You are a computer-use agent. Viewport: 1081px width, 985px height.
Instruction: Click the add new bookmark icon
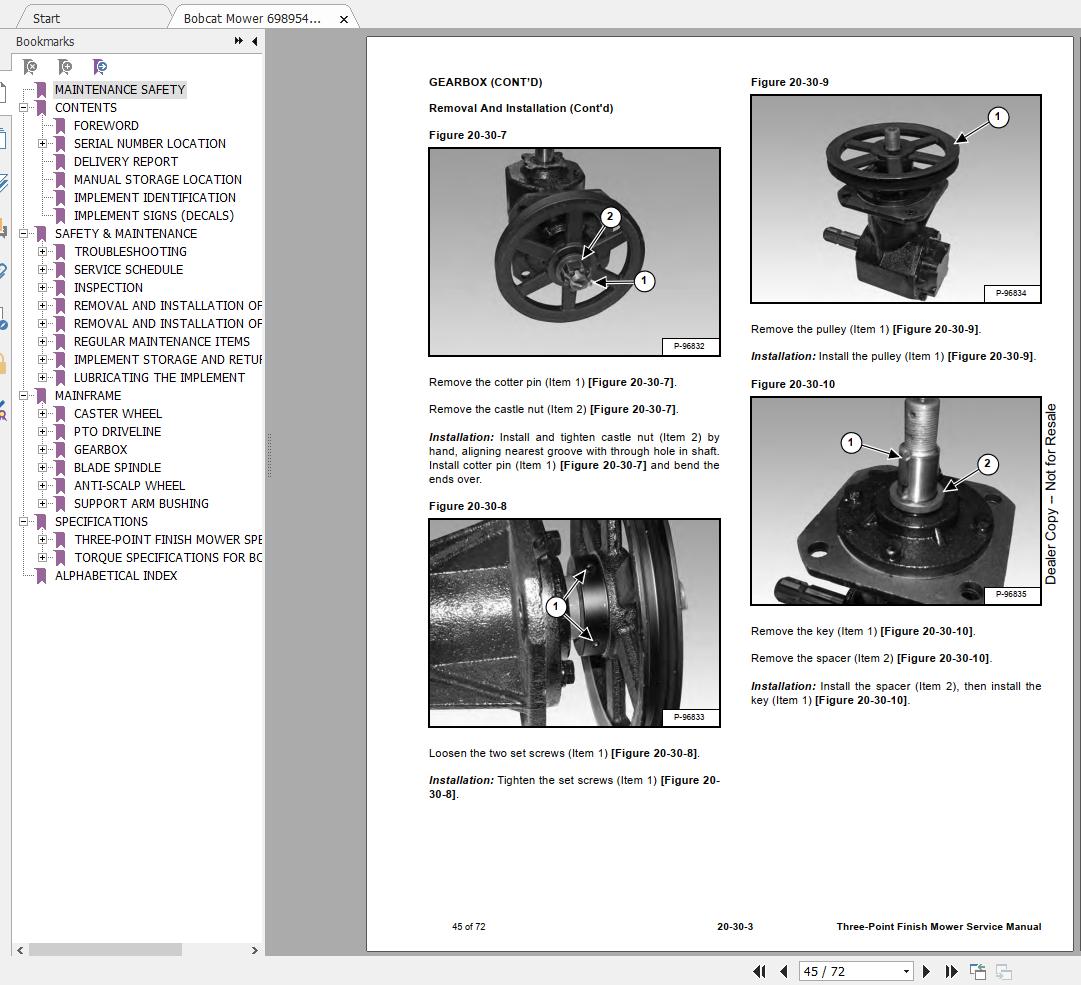click(65, 67)
